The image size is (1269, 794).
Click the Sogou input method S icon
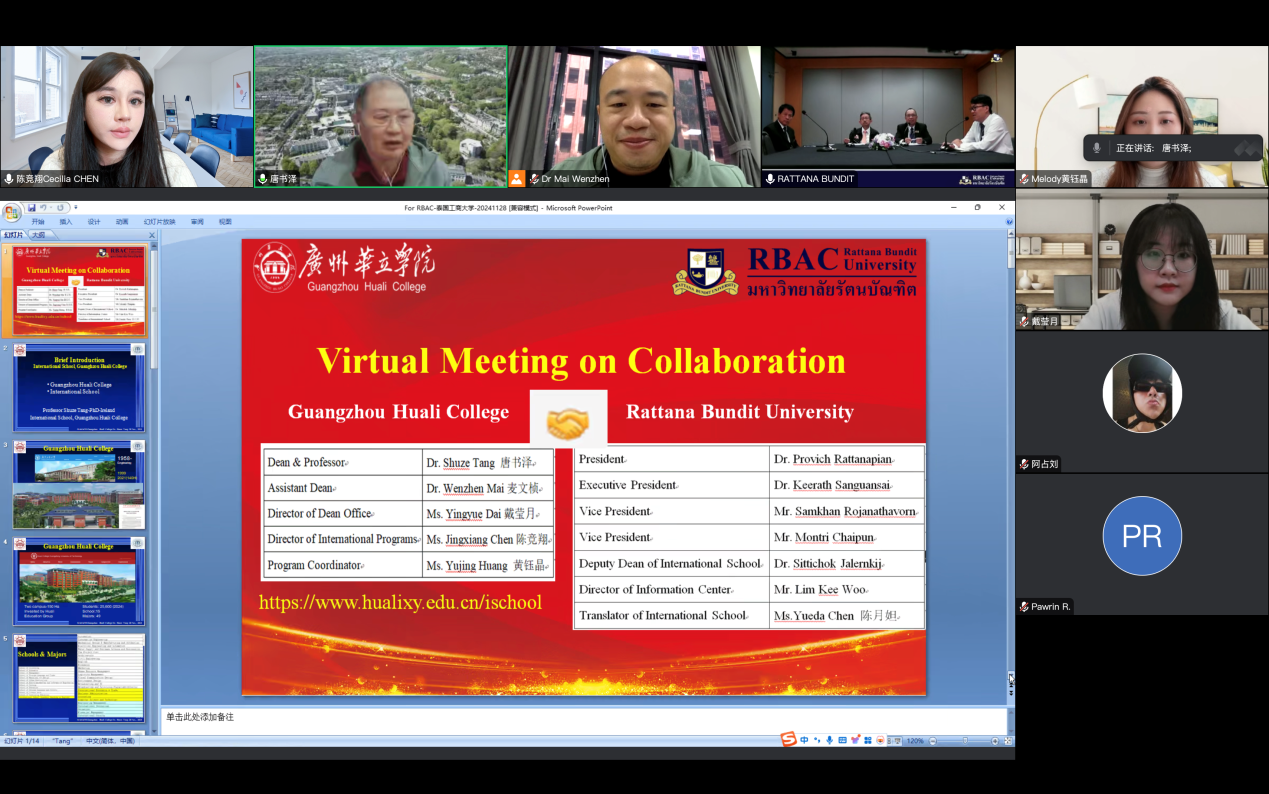(x=788, y=739)
